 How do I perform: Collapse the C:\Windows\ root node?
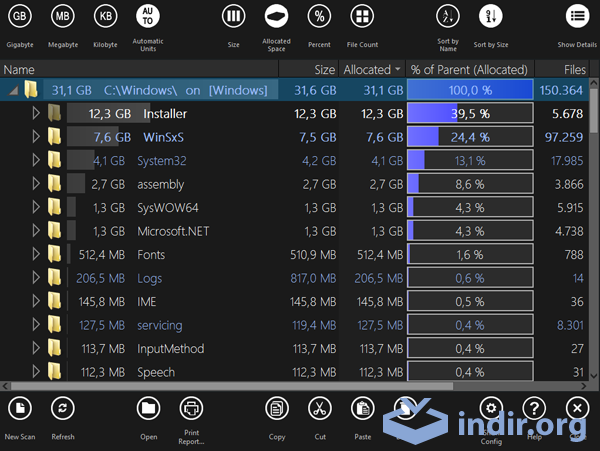[x=14, y=91]
